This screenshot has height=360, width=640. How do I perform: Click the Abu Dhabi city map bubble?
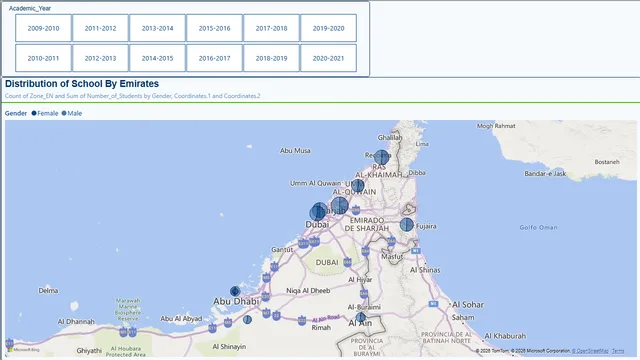tap(235, 291)
